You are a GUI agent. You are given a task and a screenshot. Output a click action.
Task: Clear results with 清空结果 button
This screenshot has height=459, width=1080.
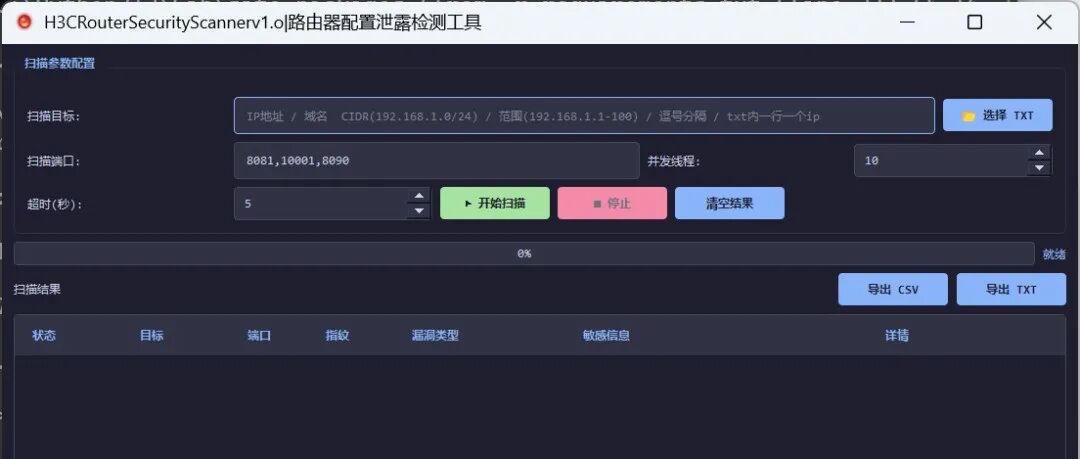coord(729,203)
